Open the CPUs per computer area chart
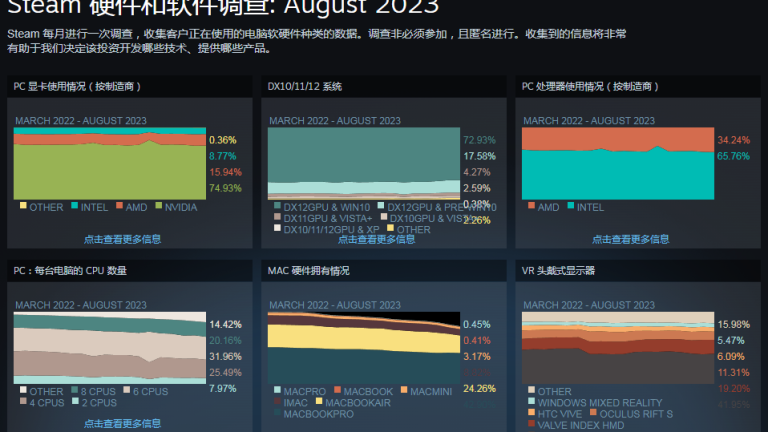The height and width of the screenshot is (432, 768). [x=110, y=348]
